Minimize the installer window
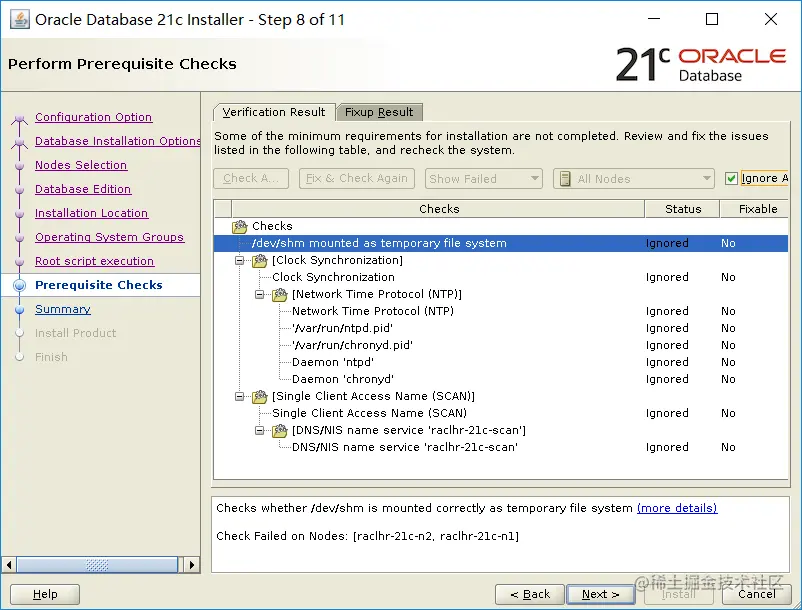The image size is (802, 610). tap(654, 19)
